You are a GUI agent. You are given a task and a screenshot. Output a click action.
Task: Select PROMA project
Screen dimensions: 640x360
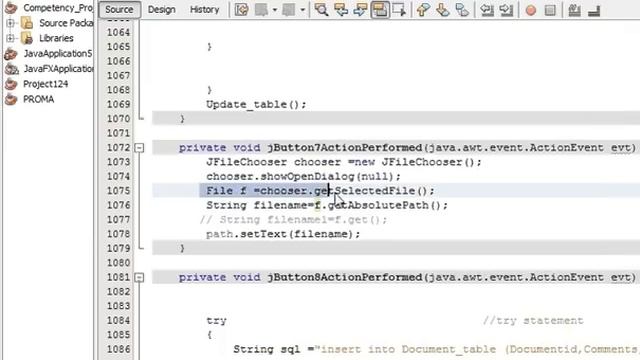[x=38, y=99]
